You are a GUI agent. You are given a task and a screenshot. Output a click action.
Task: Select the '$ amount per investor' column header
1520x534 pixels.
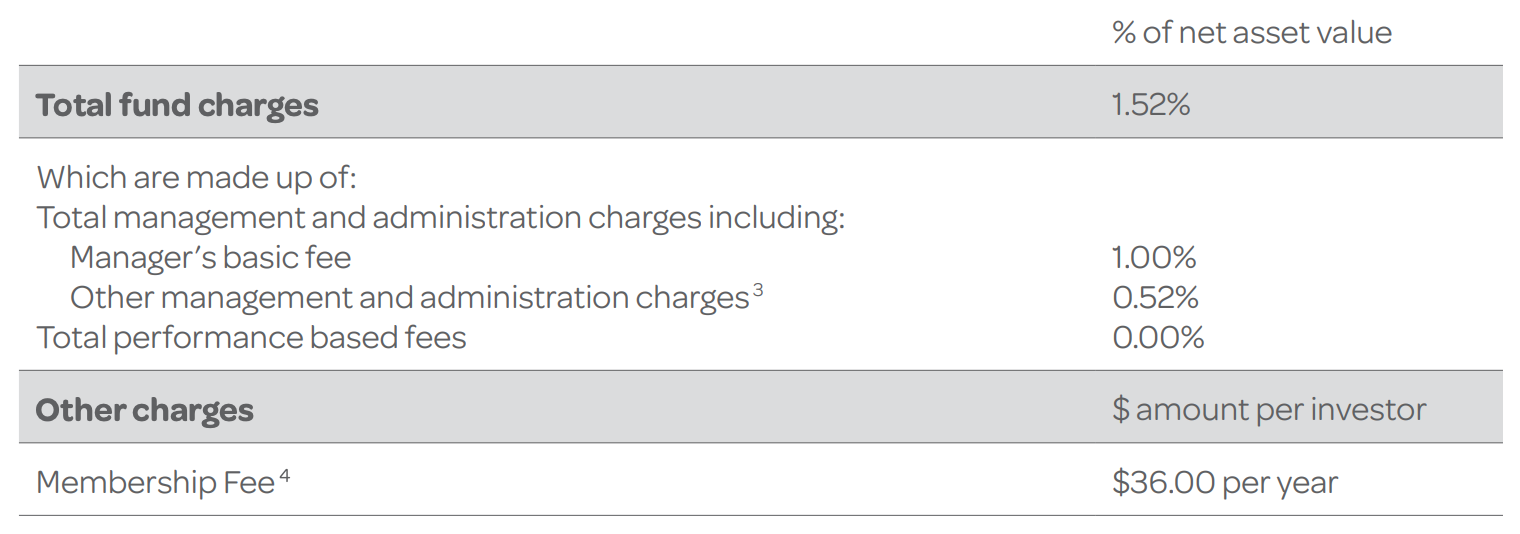point(1269,410)
